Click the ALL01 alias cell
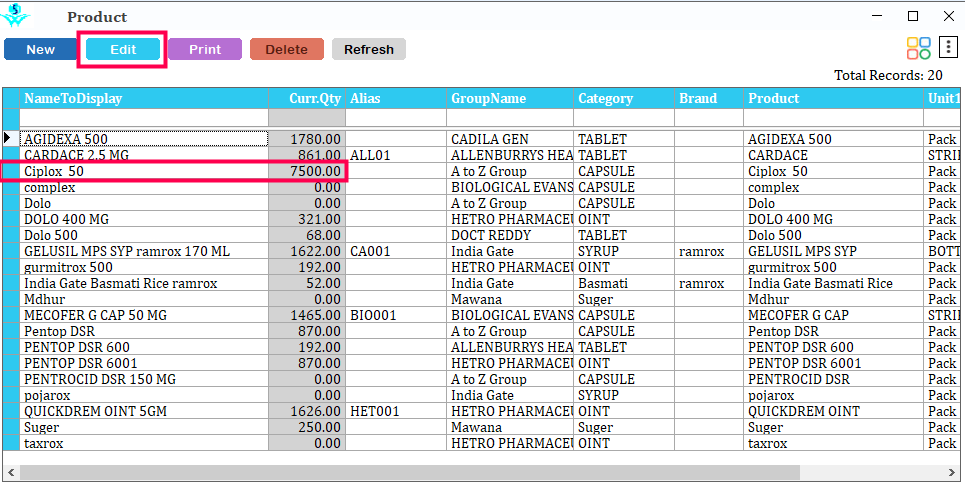The width and height of the screenshot is (965, 489). [x=396, y=155]
